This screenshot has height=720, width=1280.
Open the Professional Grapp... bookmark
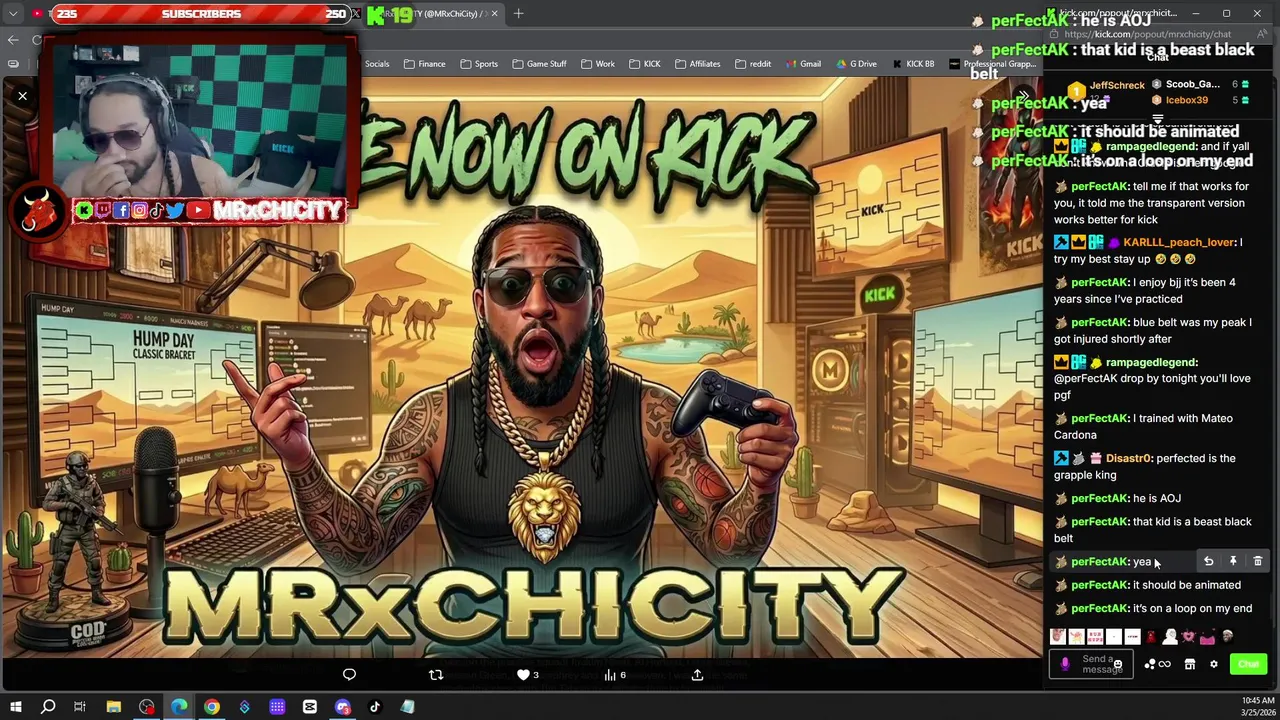pos(993,64)
